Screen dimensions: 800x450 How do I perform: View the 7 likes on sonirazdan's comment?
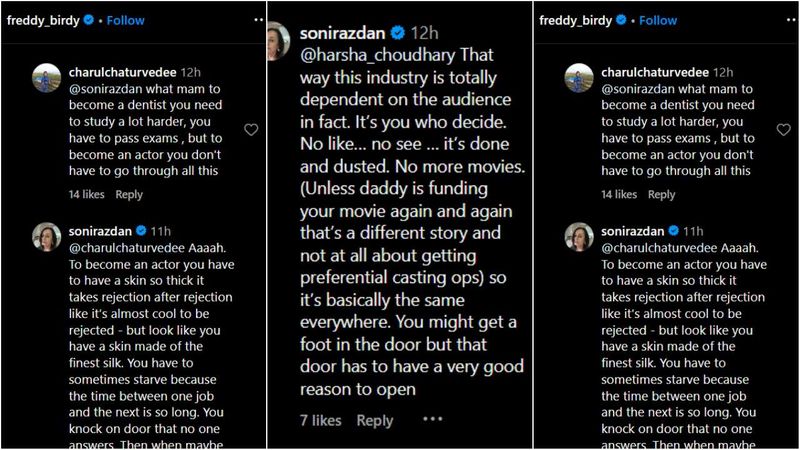[321, 421]
